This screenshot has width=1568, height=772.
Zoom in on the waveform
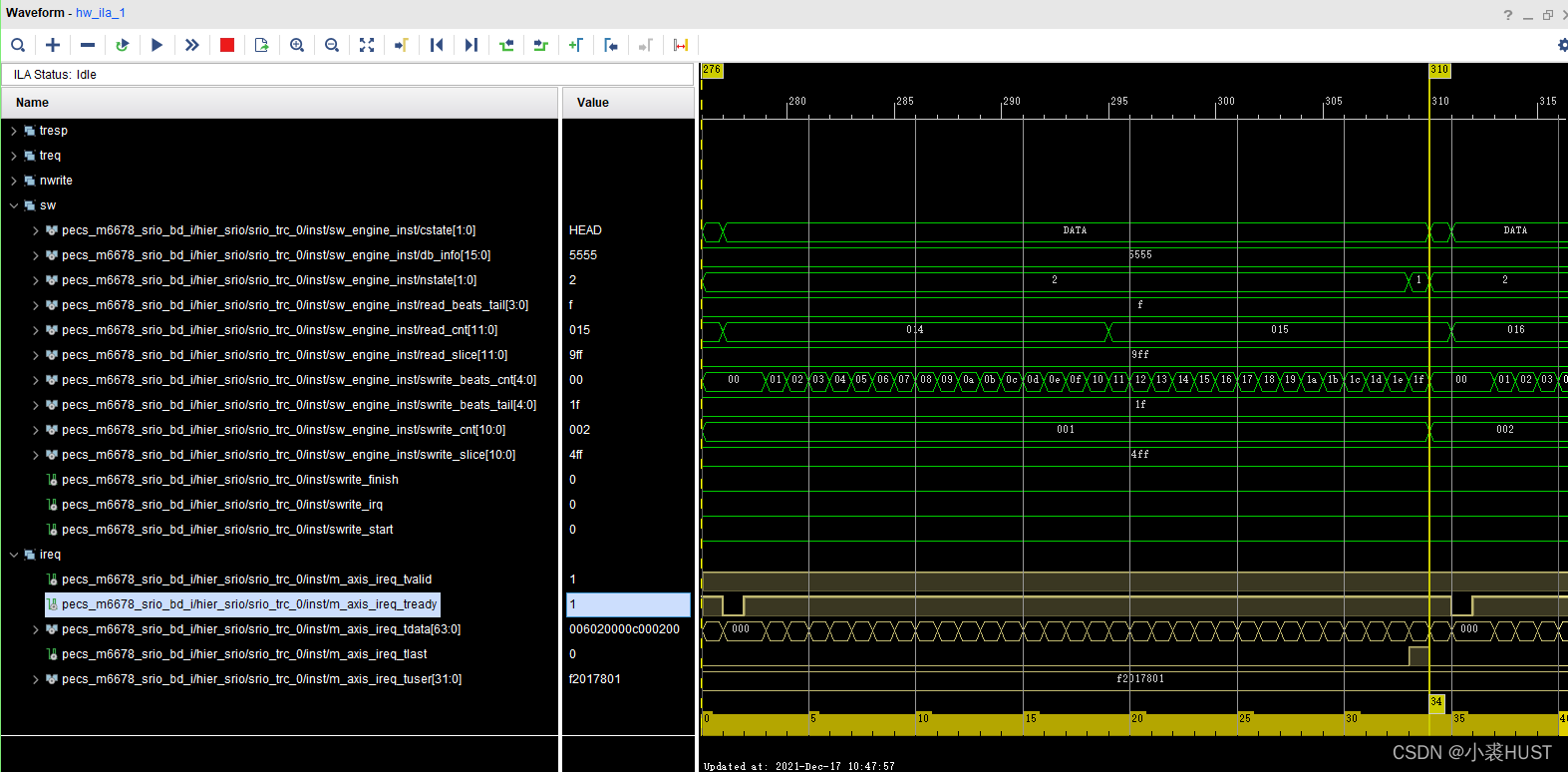pos(297,45)
